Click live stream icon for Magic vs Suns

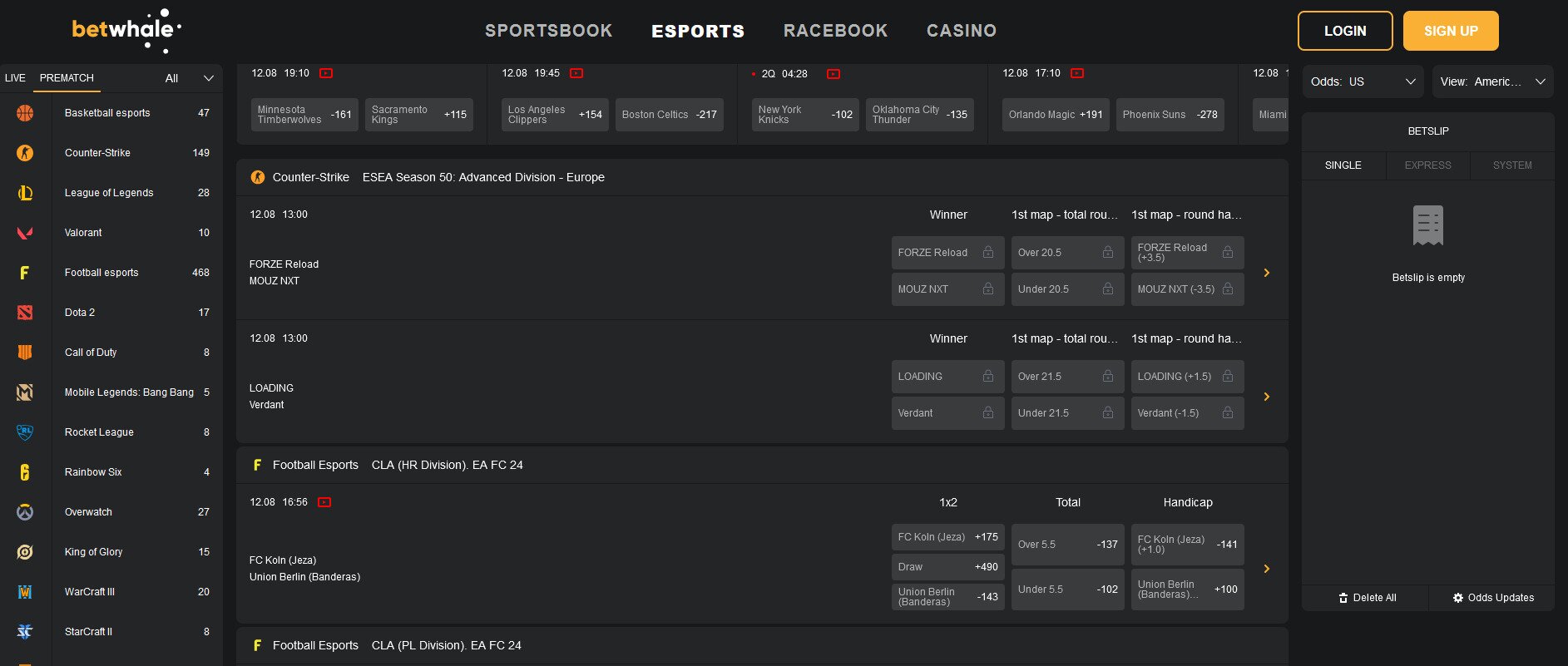pyautogui.click(x=1077, y=73)
